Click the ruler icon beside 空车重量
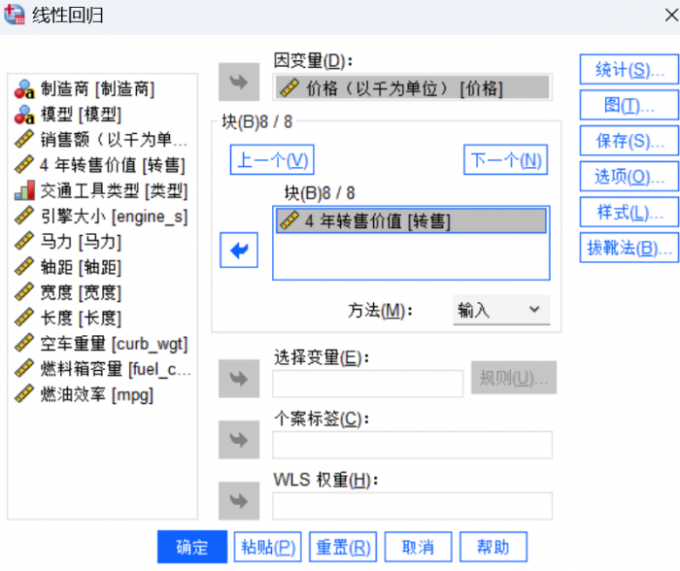Screen dimensions: 680x571 [24, 343]
